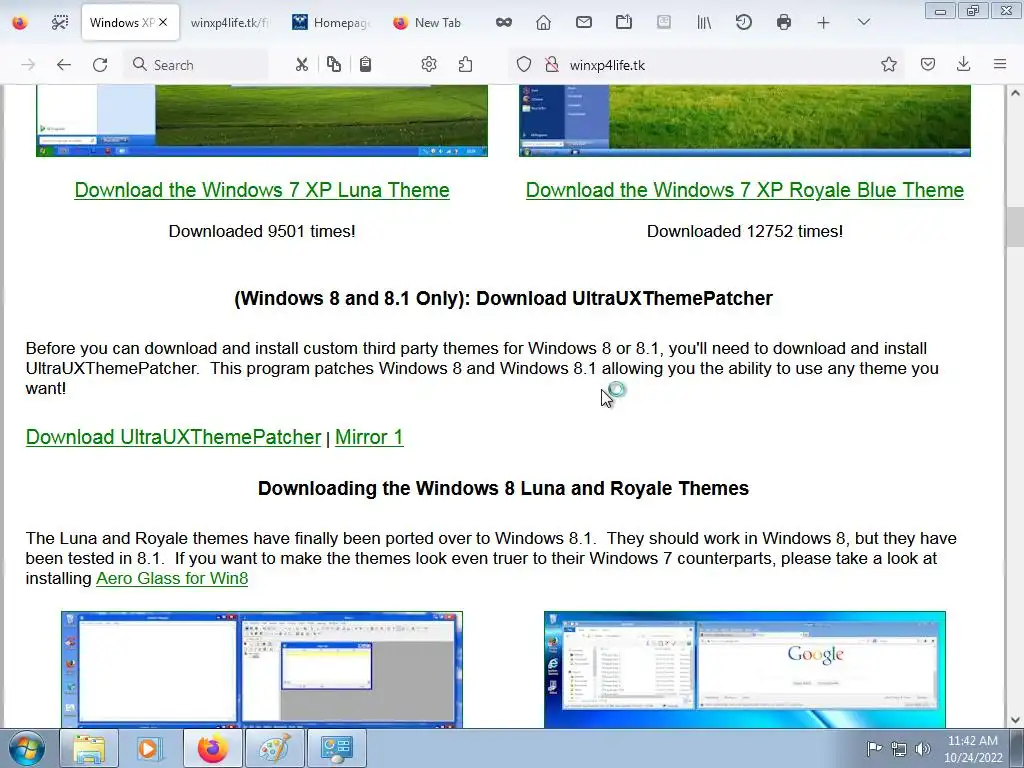1024x768 pixels.
Task: Click the Back arrow button
Action: click(63, 65)
